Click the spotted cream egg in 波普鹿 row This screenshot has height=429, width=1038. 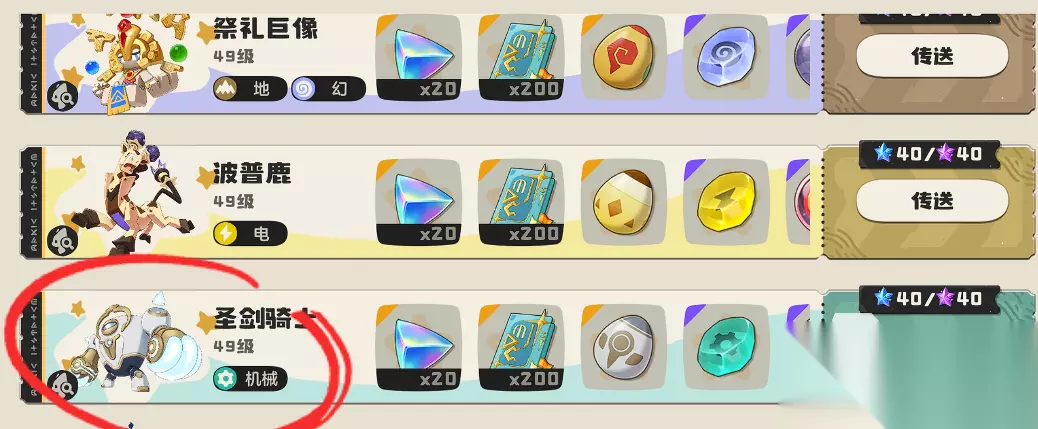click(x=623, y=201)
